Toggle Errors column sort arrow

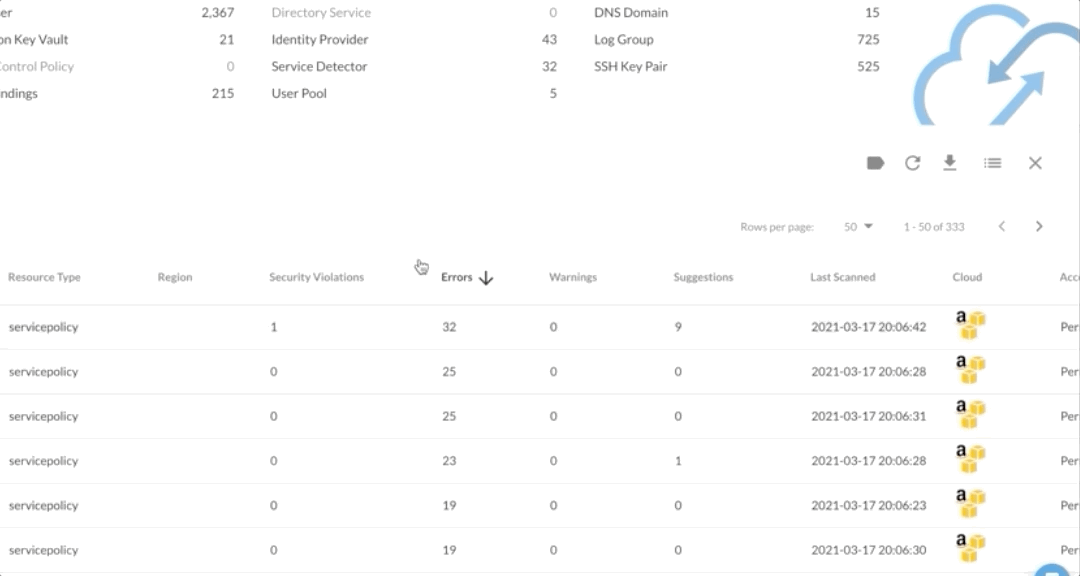[486, 278]
